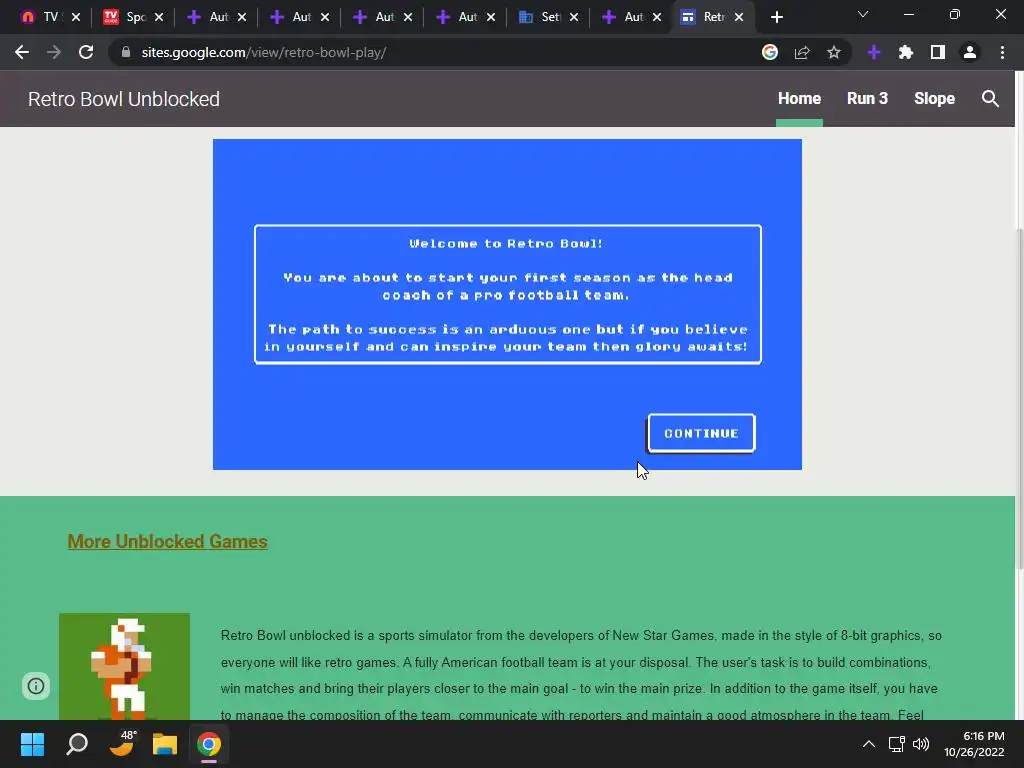Open the Chrome profile avatar

(x=970, y=52)
